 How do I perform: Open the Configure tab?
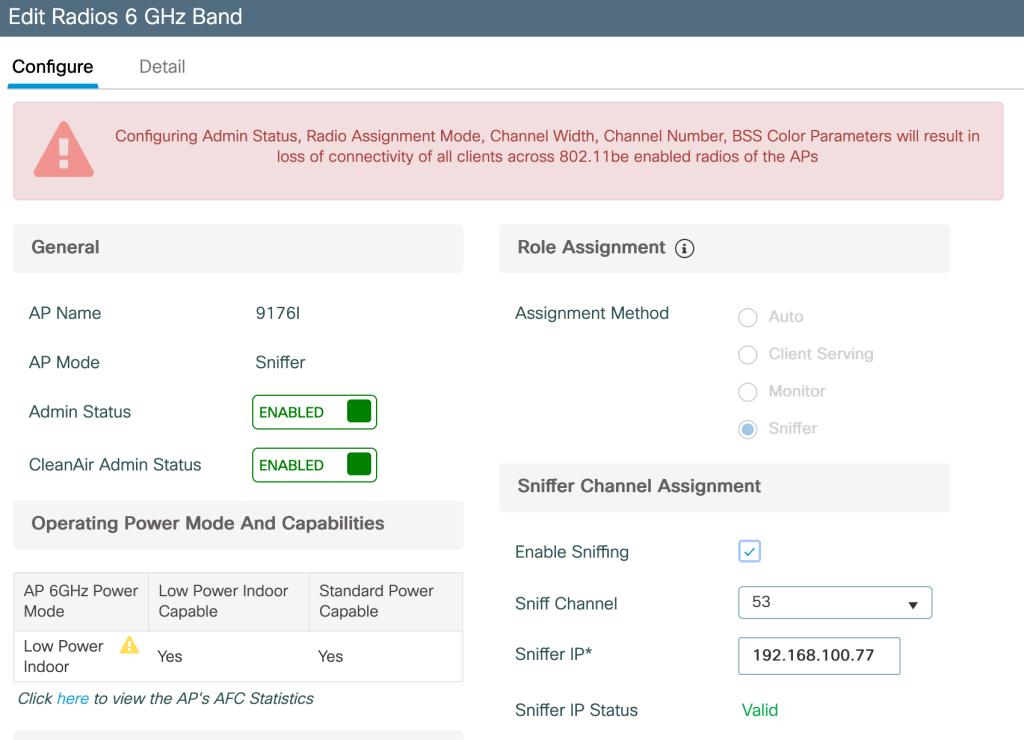pos(53,67)
